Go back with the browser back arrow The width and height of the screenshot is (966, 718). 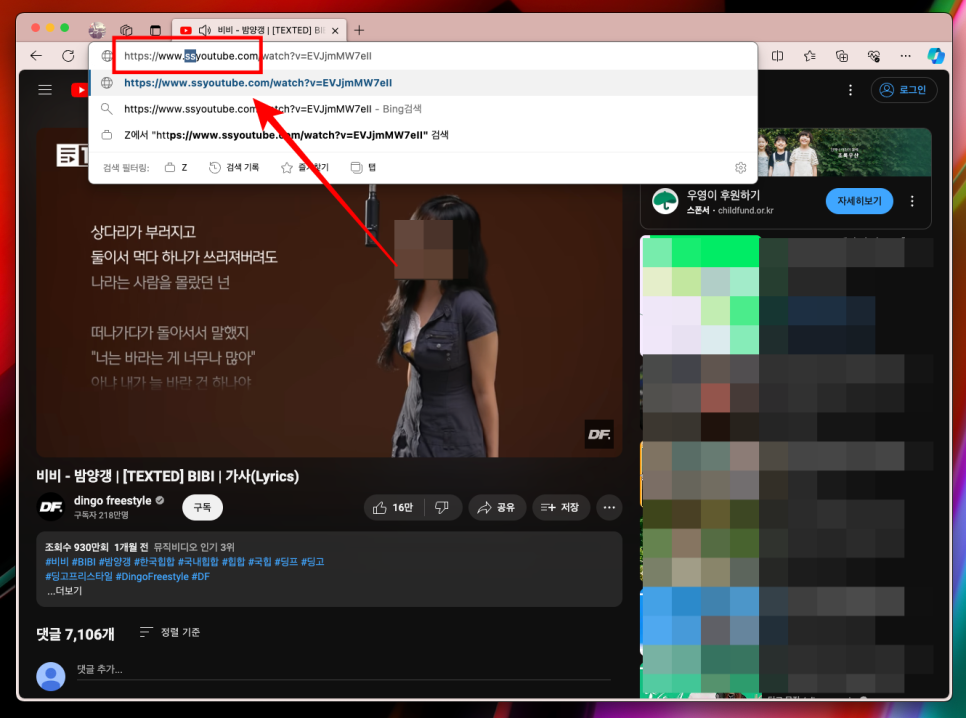[36, 56]
